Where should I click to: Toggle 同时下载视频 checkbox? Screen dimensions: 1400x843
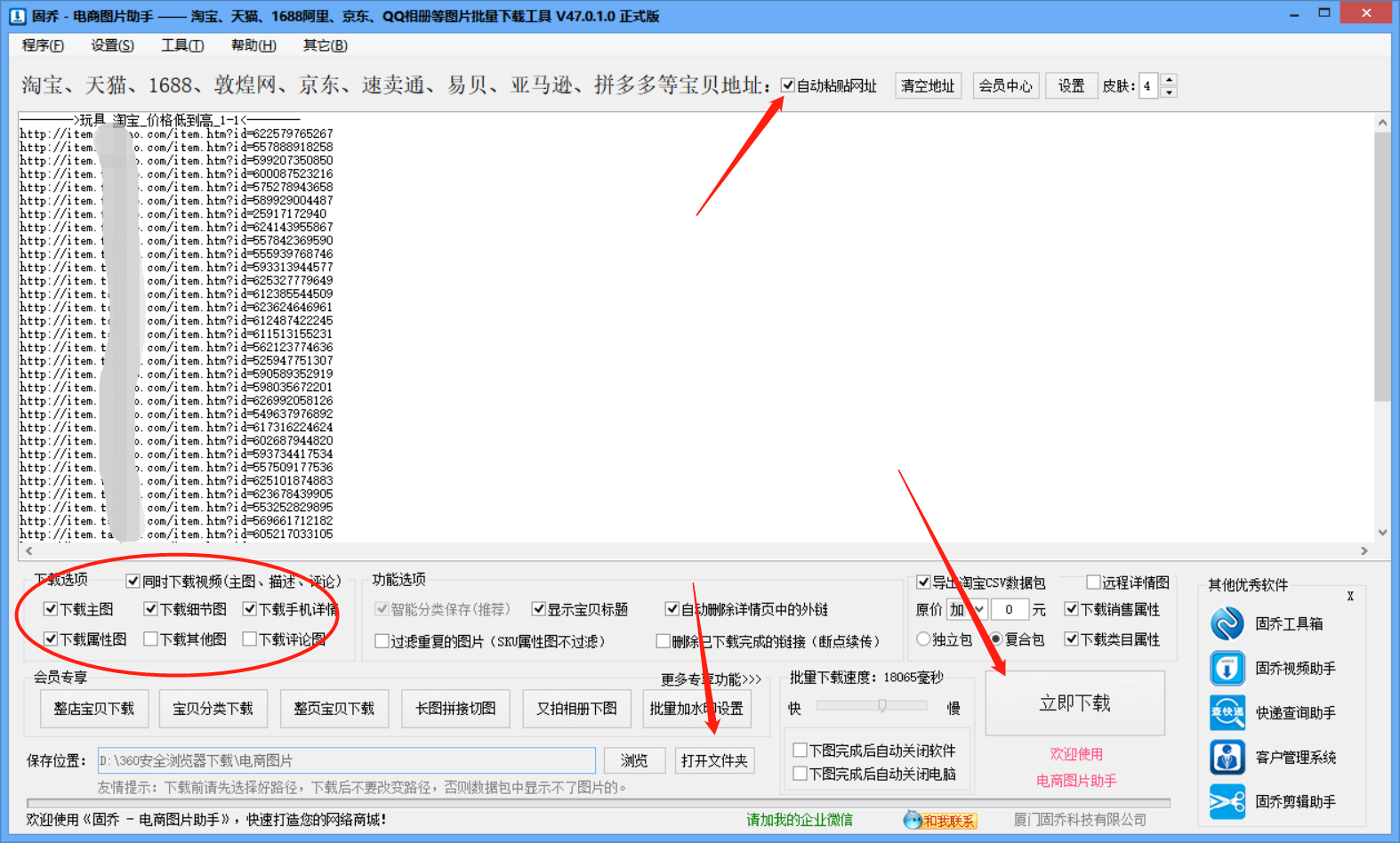(x=133, y=582)
